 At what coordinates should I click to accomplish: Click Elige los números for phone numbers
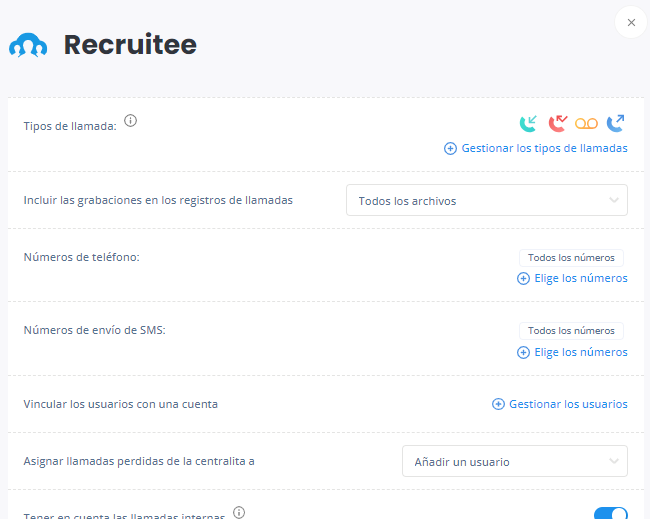pos(581,278)
